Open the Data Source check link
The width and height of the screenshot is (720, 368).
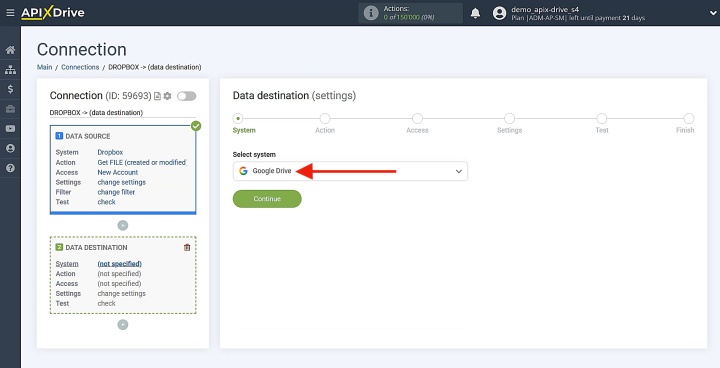[107, 202]
